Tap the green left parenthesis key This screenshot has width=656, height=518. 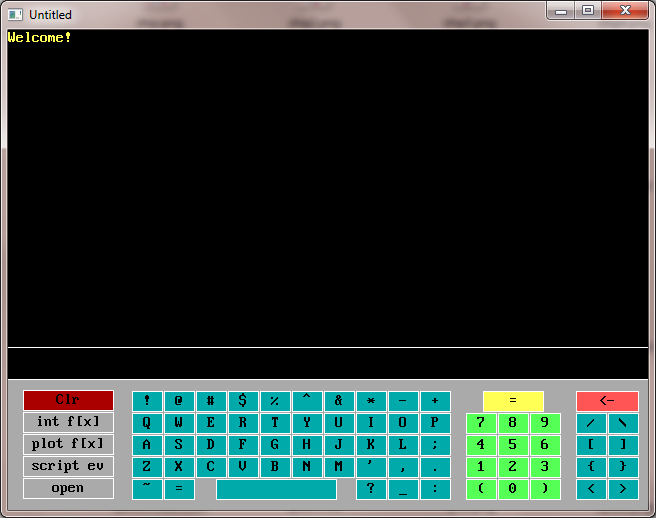click(x=481, y=490)
